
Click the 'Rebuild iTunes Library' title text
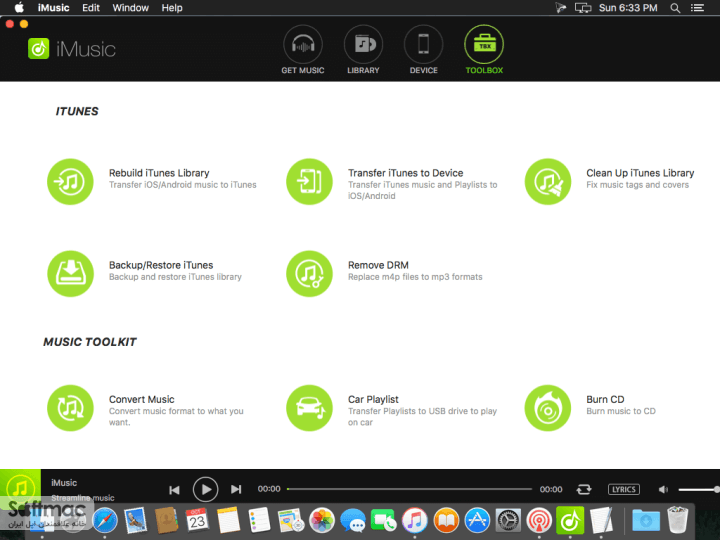159,173
